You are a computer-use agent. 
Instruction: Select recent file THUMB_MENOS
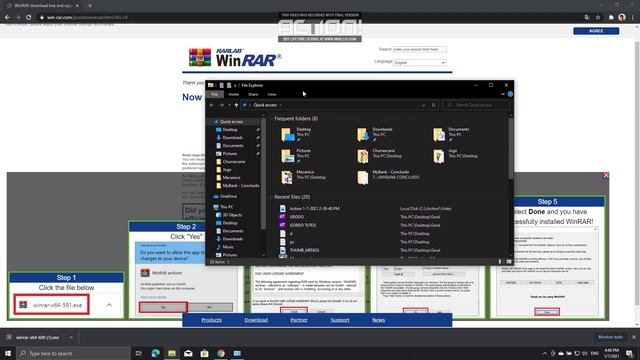(x=304, y=250)
